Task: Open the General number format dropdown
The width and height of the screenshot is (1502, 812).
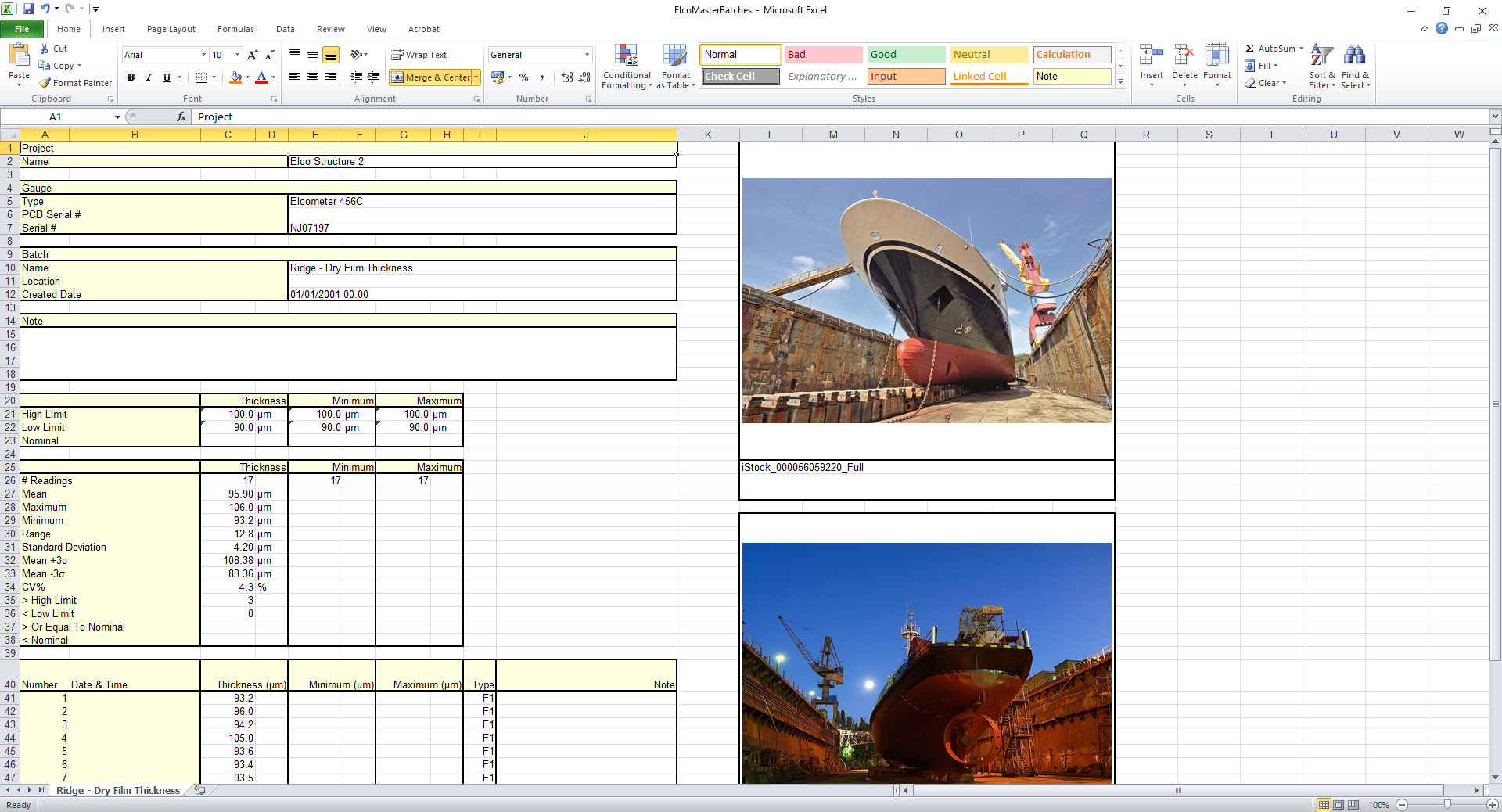Action: click(x=587, y=55)
